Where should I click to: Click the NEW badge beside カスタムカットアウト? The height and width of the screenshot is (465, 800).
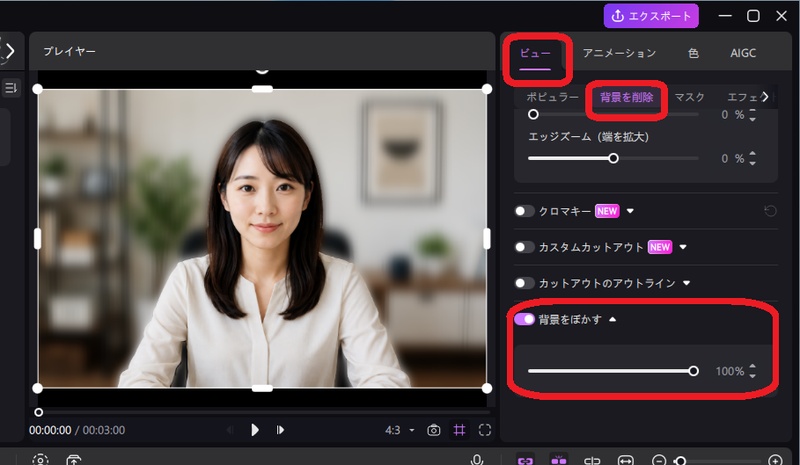(660, 247)
